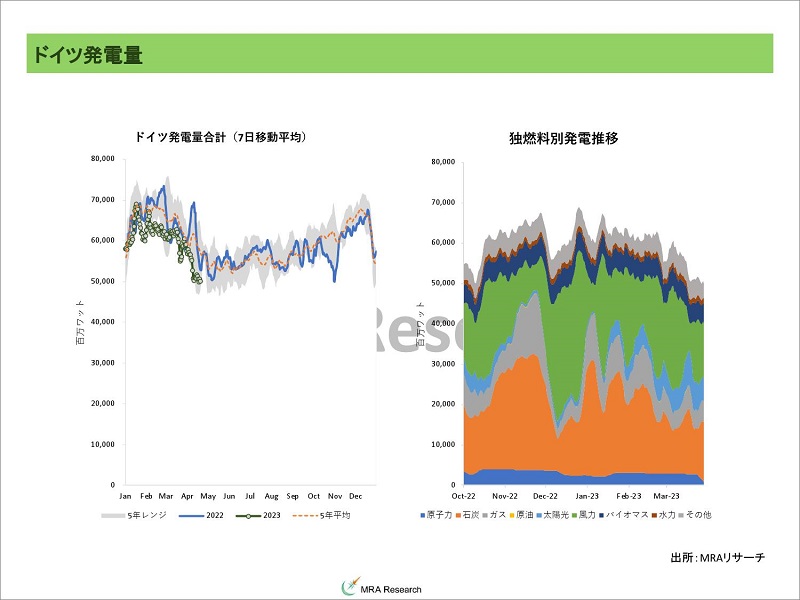Click the chart title ドイツ発電量合計（7日移動平均）
This screenshot has height=600, width=800.
[221, 137]
